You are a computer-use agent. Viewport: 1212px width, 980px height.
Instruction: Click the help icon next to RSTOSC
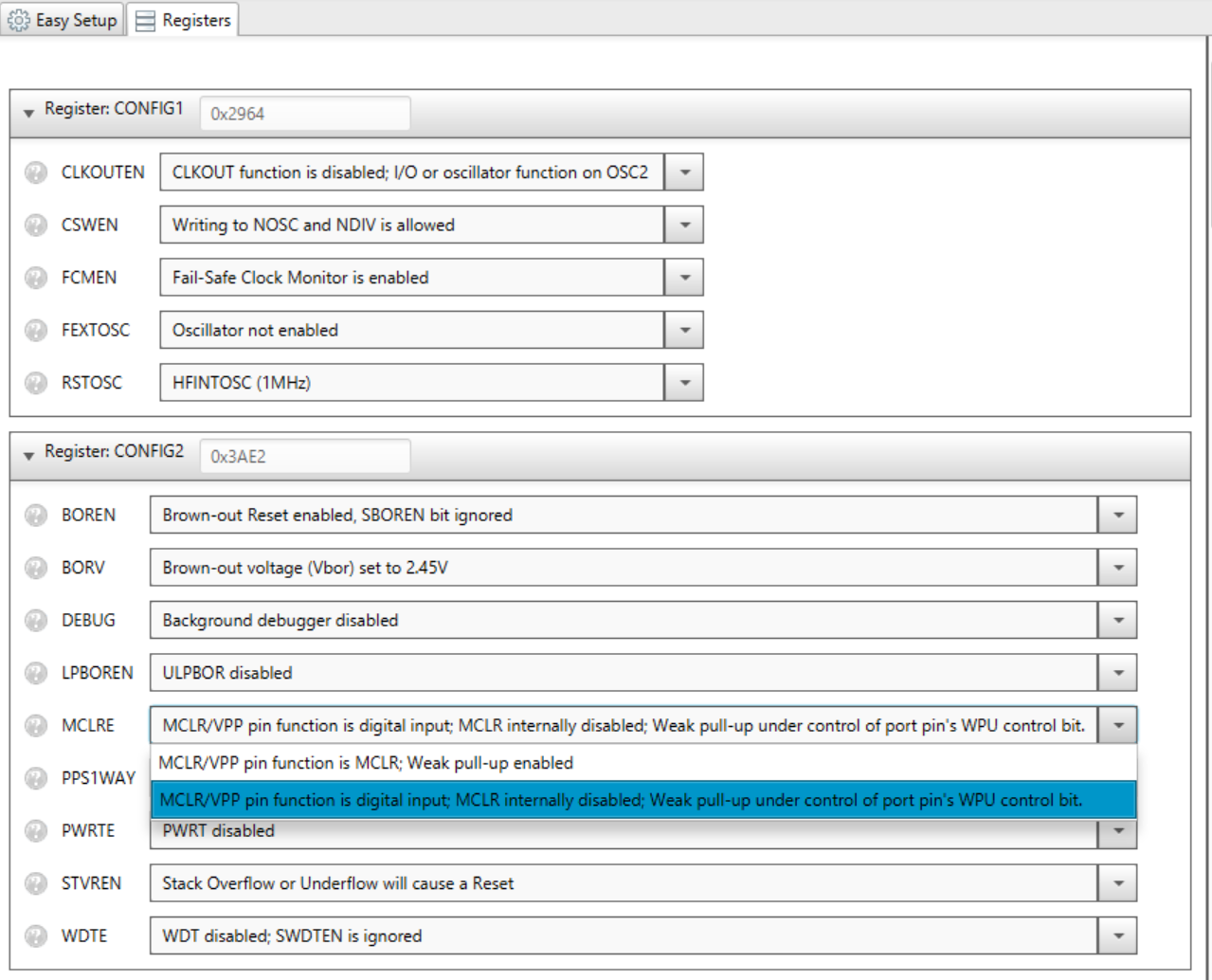[x=35, y=383]
